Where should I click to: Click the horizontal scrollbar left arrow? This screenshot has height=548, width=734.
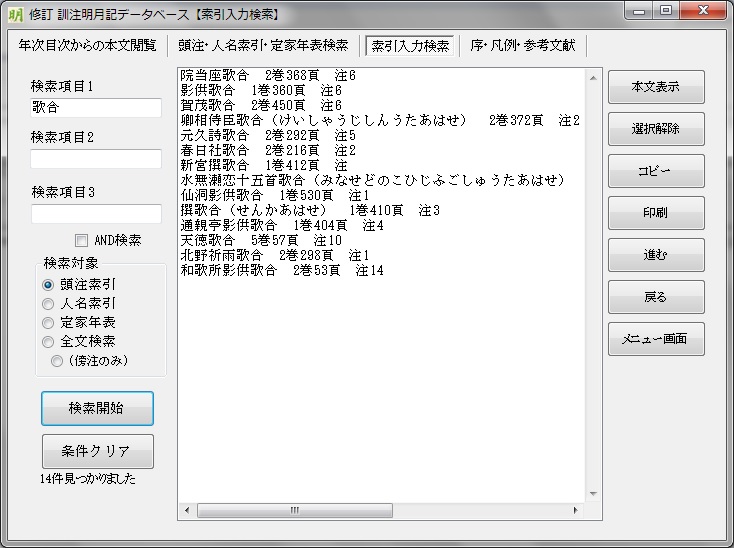click(187, 510)
